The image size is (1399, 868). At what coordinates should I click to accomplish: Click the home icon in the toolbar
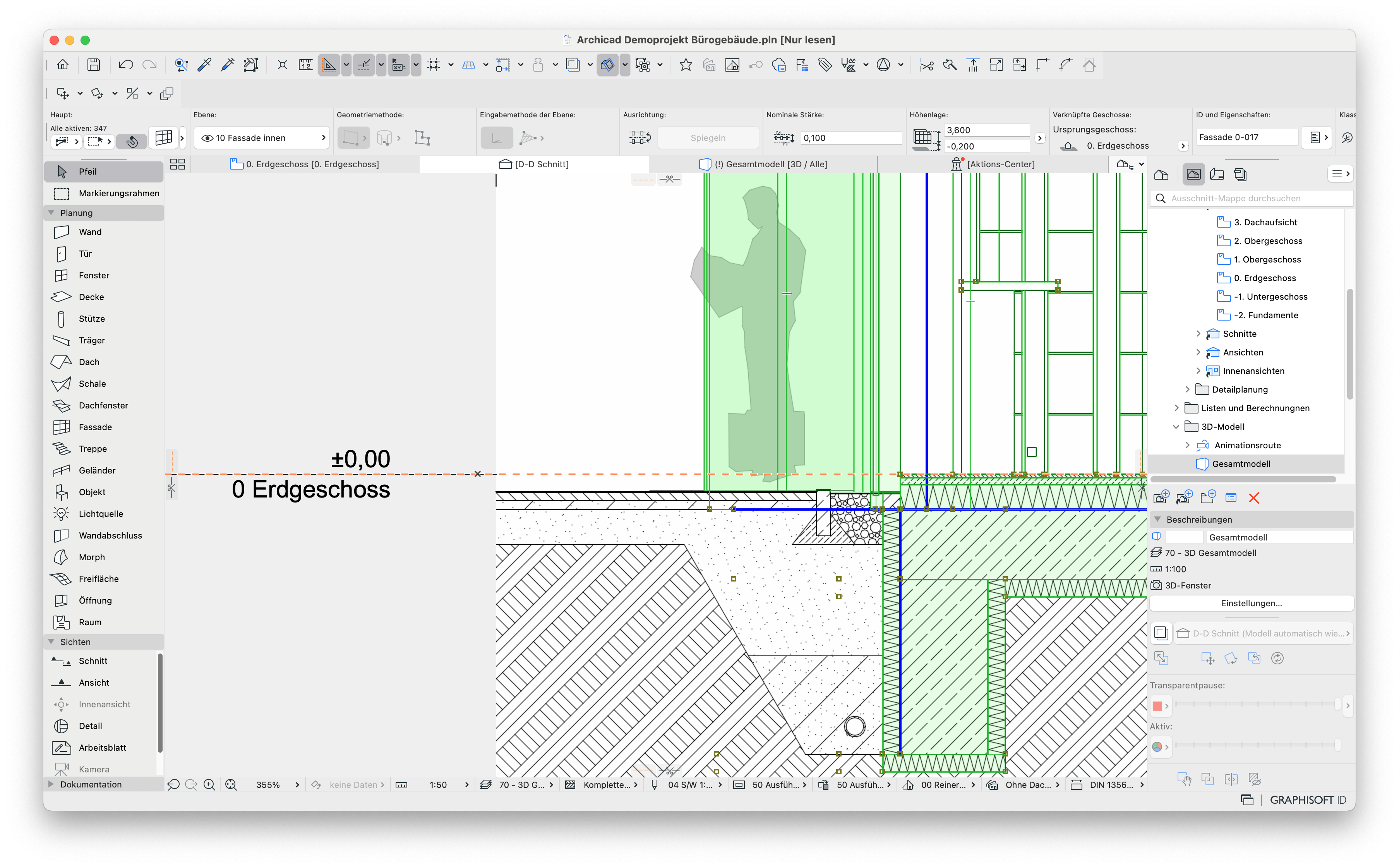pos(63,65)
